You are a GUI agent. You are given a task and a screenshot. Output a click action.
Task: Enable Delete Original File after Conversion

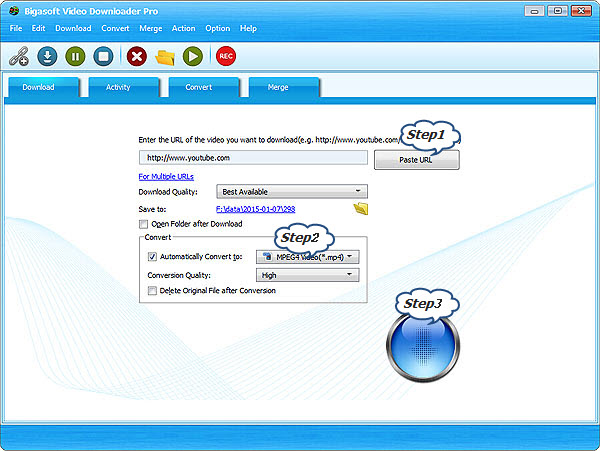152,291
